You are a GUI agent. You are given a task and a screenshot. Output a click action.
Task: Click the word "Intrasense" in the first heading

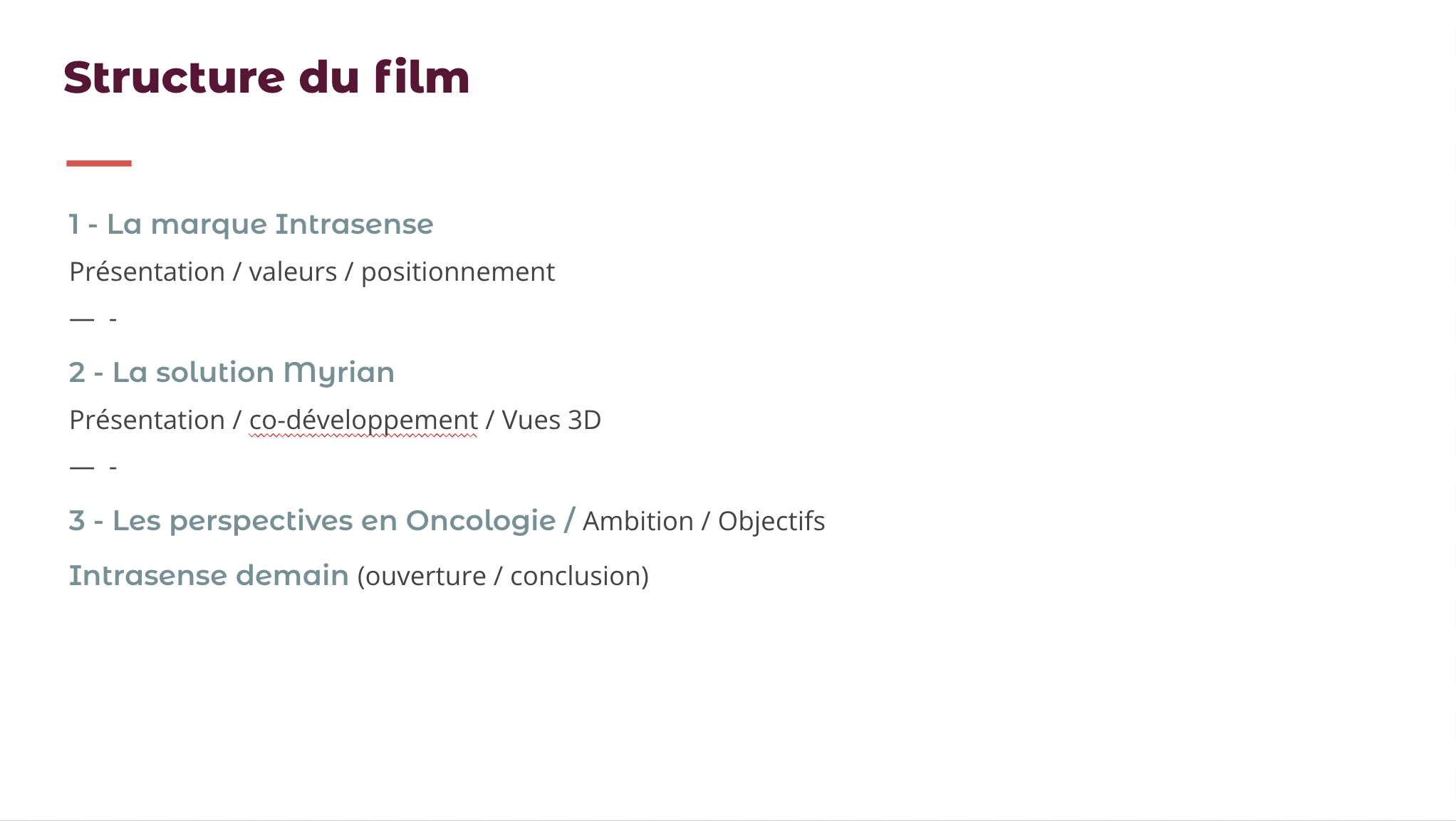pyautogui.click(x=355, y=224)
